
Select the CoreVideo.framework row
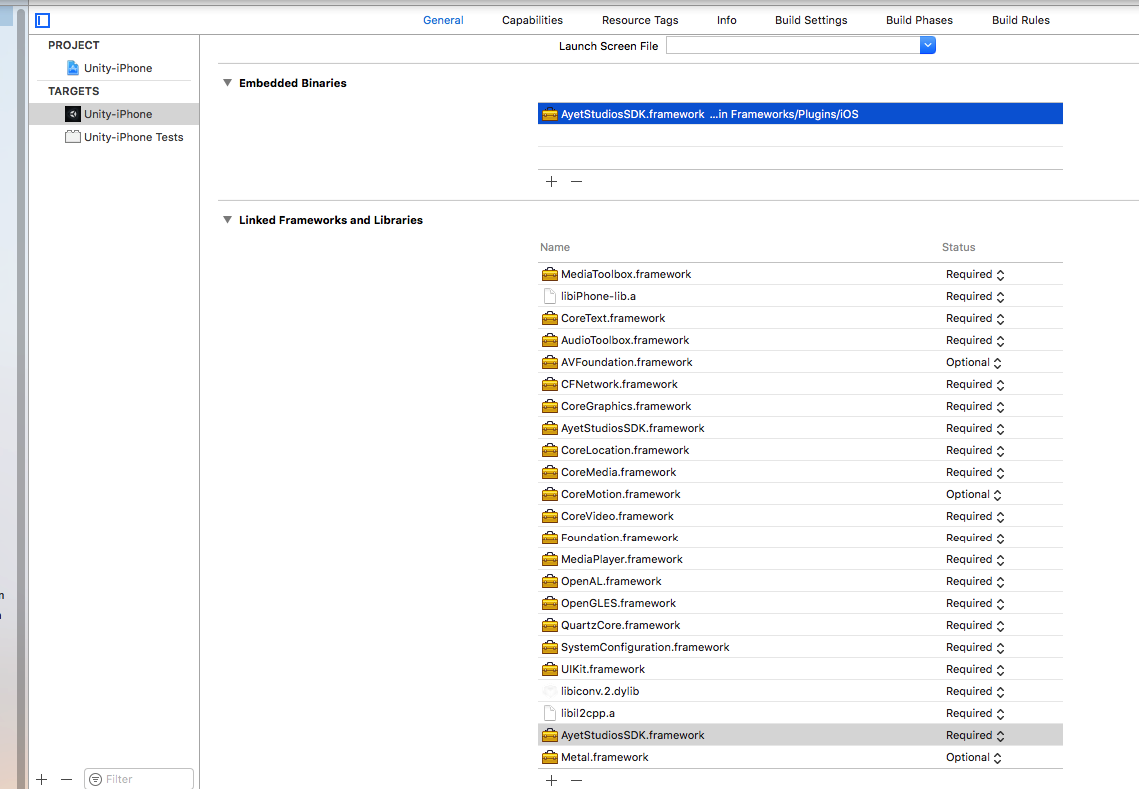pyautogui.click(x=800, y=517)
